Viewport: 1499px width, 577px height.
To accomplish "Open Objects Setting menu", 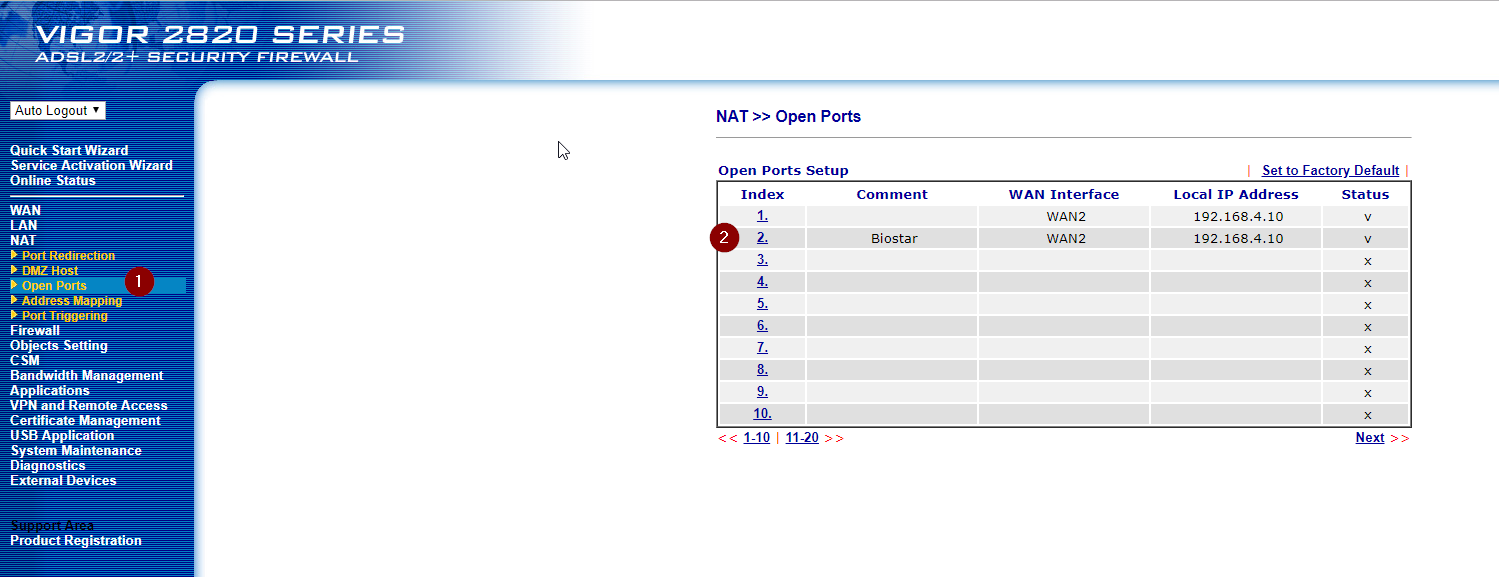I will coord(59,345).
